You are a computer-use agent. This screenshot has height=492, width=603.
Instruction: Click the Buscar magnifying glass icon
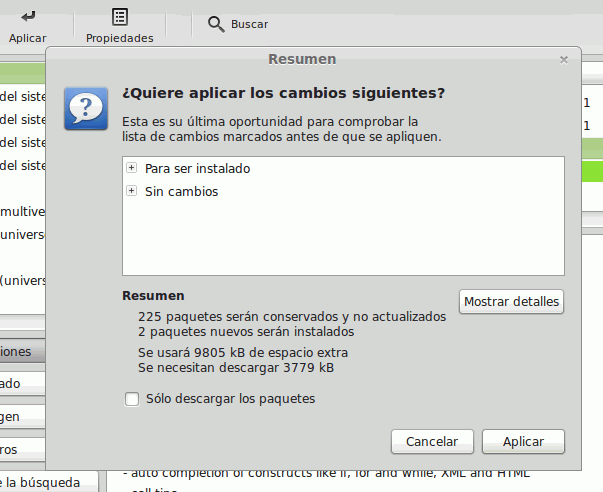pos(216,23)
